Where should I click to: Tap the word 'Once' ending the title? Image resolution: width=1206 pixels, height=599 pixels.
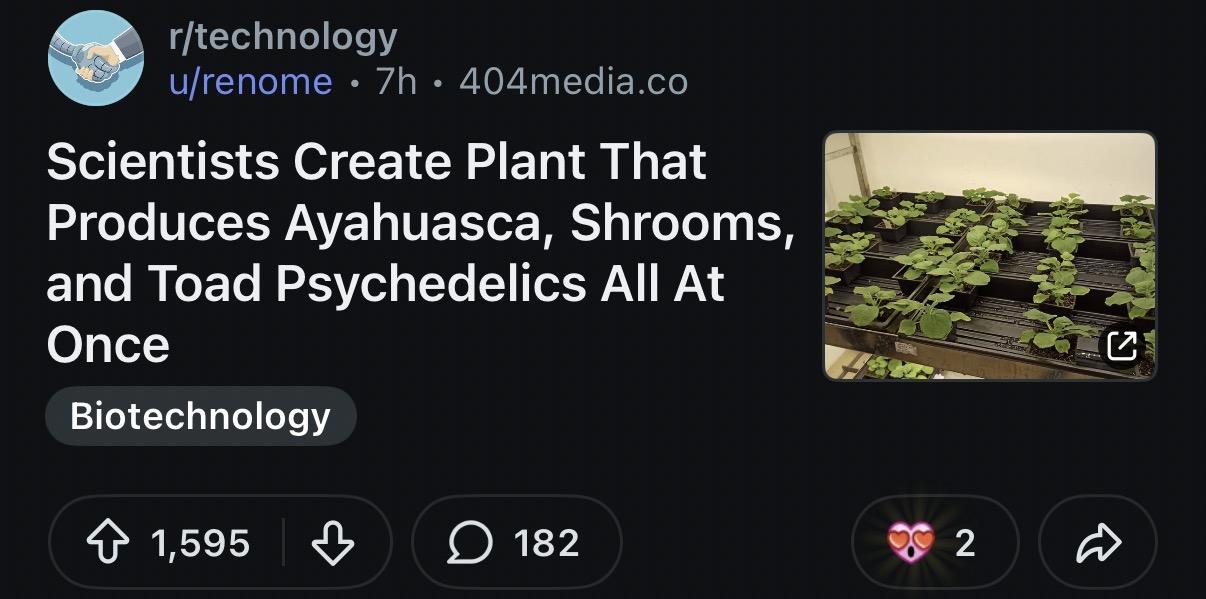coord(108,346)
